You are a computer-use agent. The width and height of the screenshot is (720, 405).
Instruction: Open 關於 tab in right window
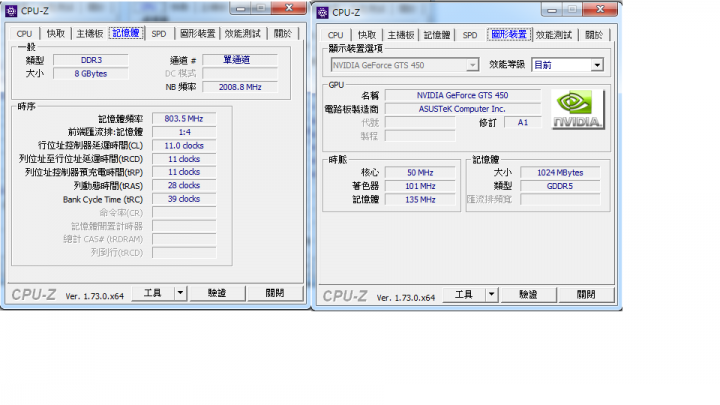click(x=594, y=35)
